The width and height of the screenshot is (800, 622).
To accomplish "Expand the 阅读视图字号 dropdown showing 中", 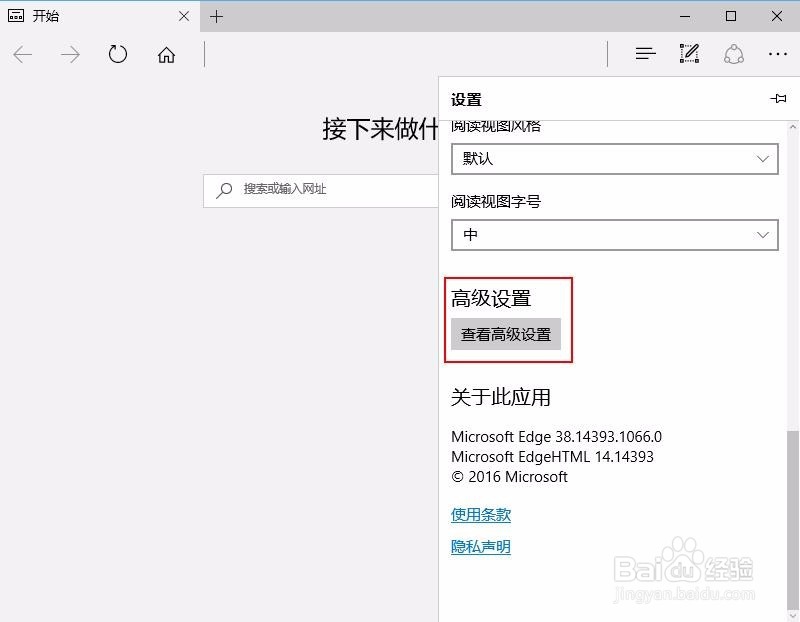I will pyautogui.click(x=615, y=235).
